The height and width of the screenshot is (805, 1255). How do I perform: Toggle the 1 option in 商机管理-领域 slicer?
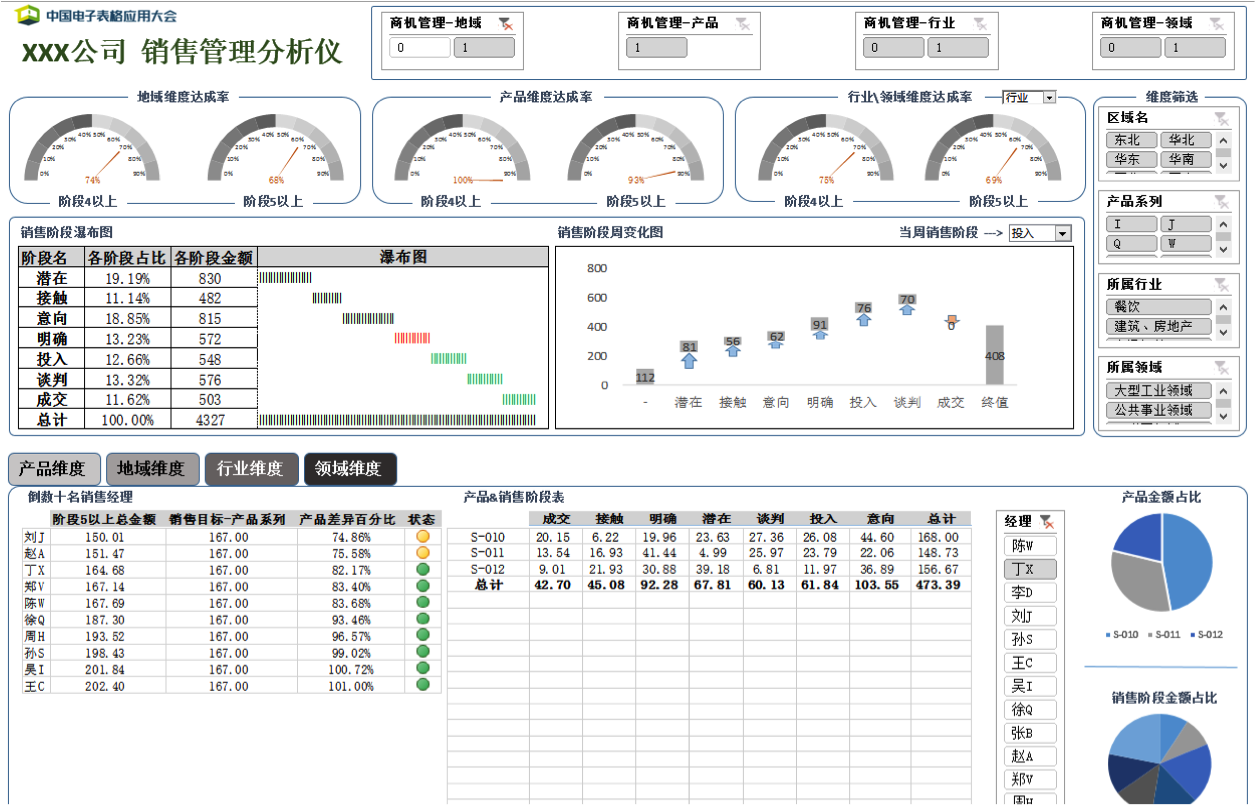coord(1194,48)
